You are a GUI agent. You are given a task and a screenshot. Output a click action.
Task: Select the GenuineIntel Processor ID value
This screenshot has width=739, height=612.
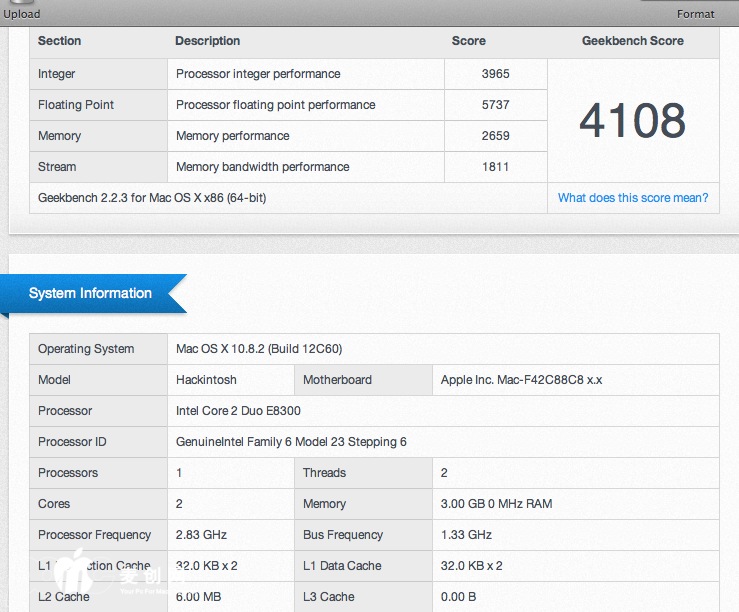pyautogui.click(x=291, y=442)
